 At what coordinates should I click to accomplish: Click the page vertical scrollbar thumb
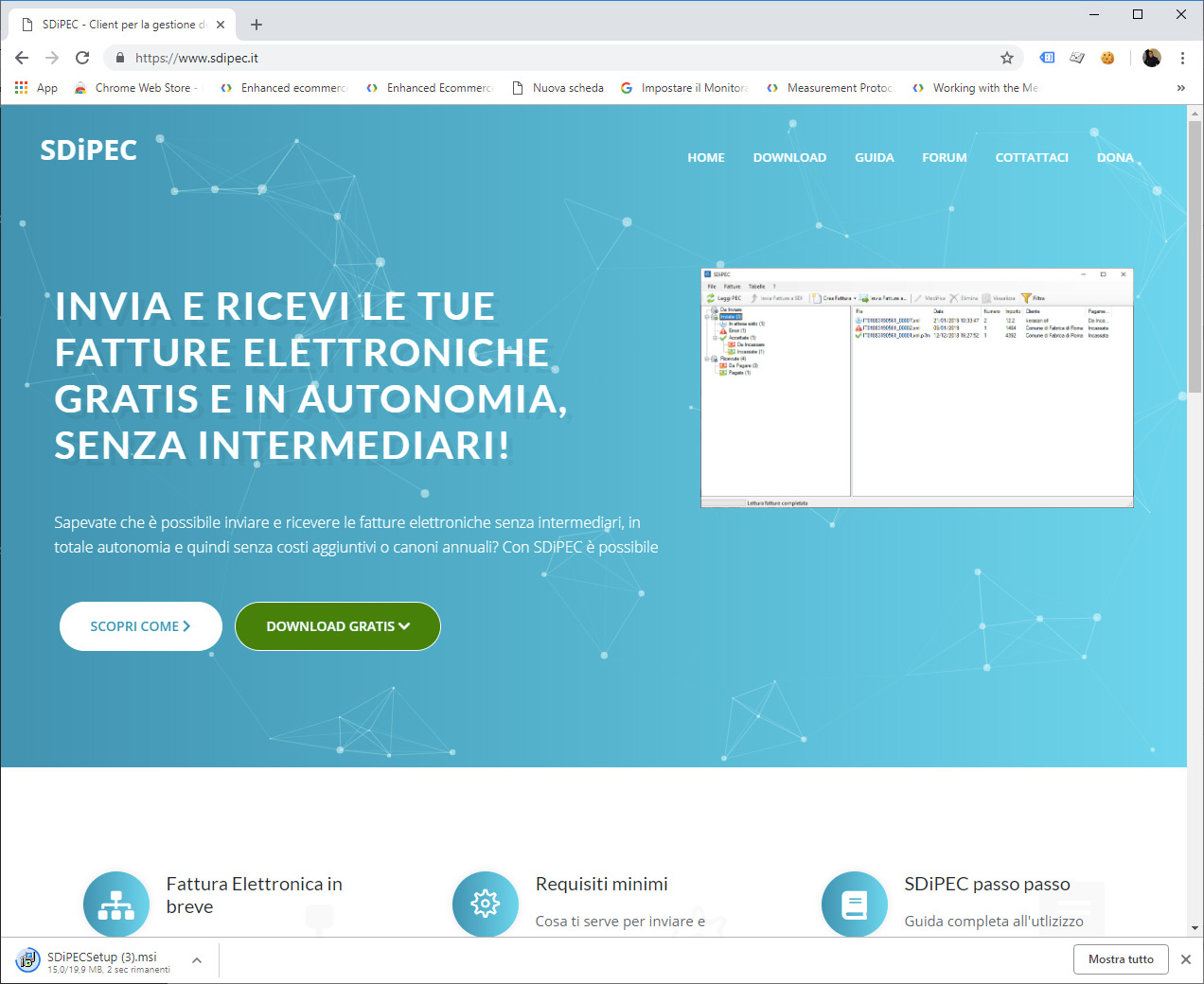[x=1195, y=255]
